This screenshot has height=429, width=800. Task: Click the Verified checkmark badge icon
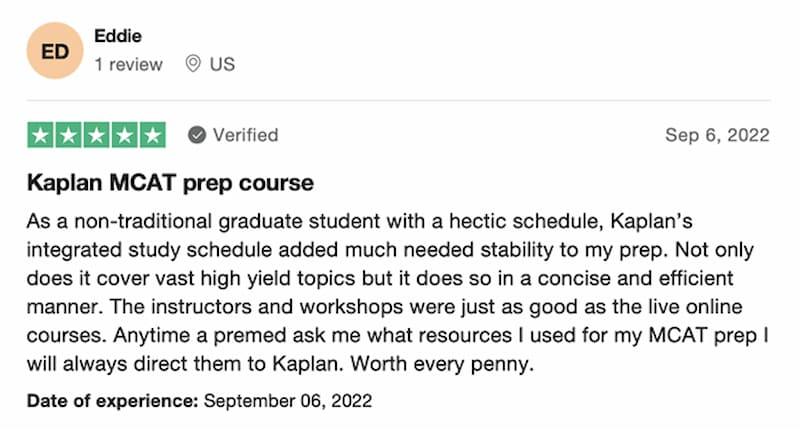(x=197, y=135)
